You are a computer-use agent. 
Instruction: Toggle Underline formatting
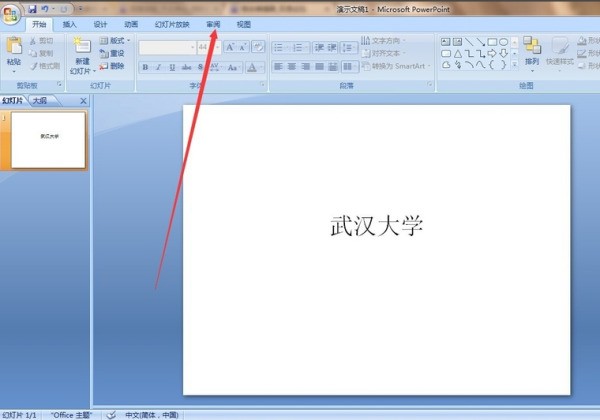click(172, 67)
